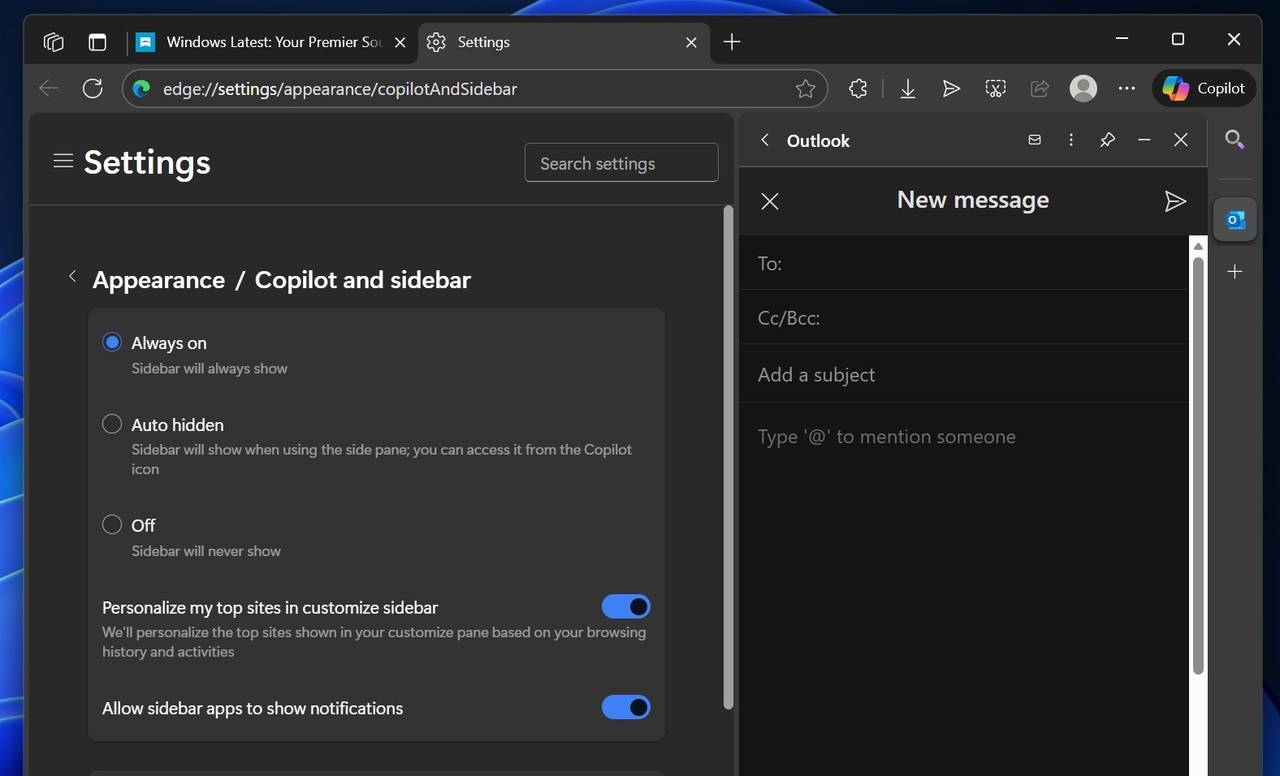
Task: Click the Outlook icon in sidebar
Action: [1235, 220]
